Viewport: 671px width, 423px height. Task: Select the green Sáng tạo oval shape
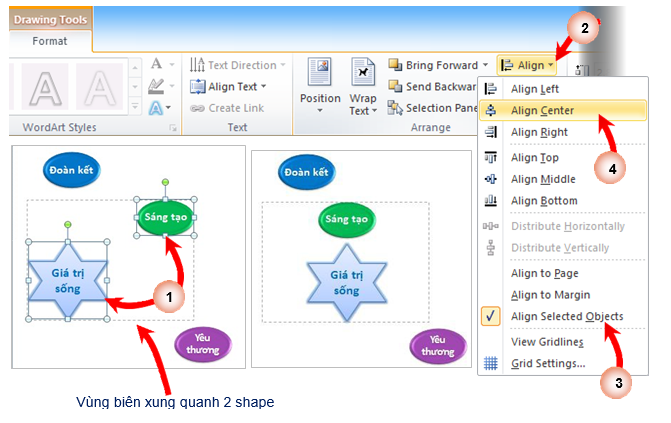click(x=163, y=217)
